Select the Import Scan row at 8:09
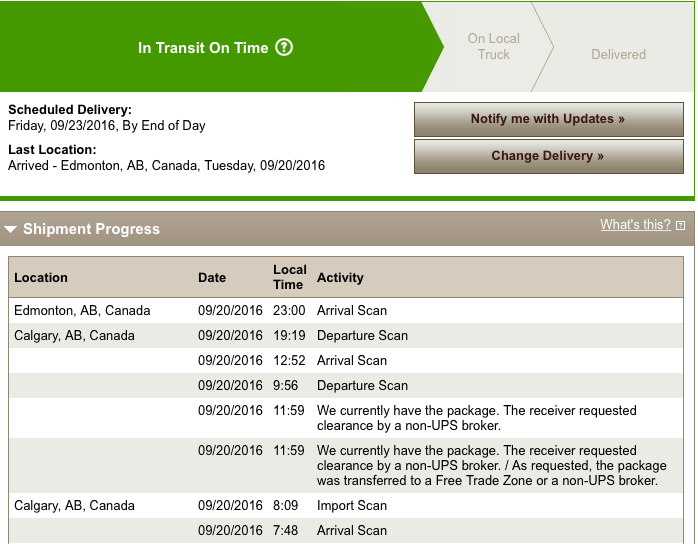This screenshot has height=544, width=698. (346, 505)
